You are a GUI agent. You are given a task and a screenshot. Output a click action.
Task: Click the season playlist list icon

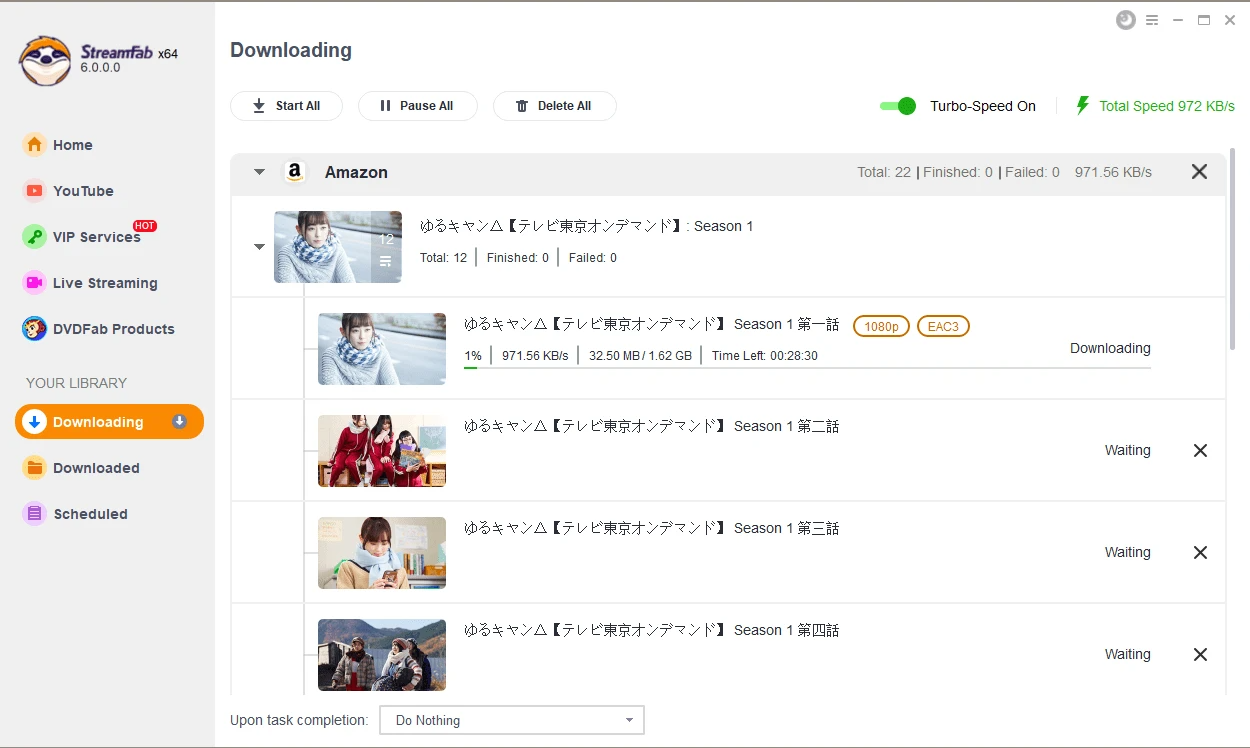pyautogui.click(x=385, y=262)
